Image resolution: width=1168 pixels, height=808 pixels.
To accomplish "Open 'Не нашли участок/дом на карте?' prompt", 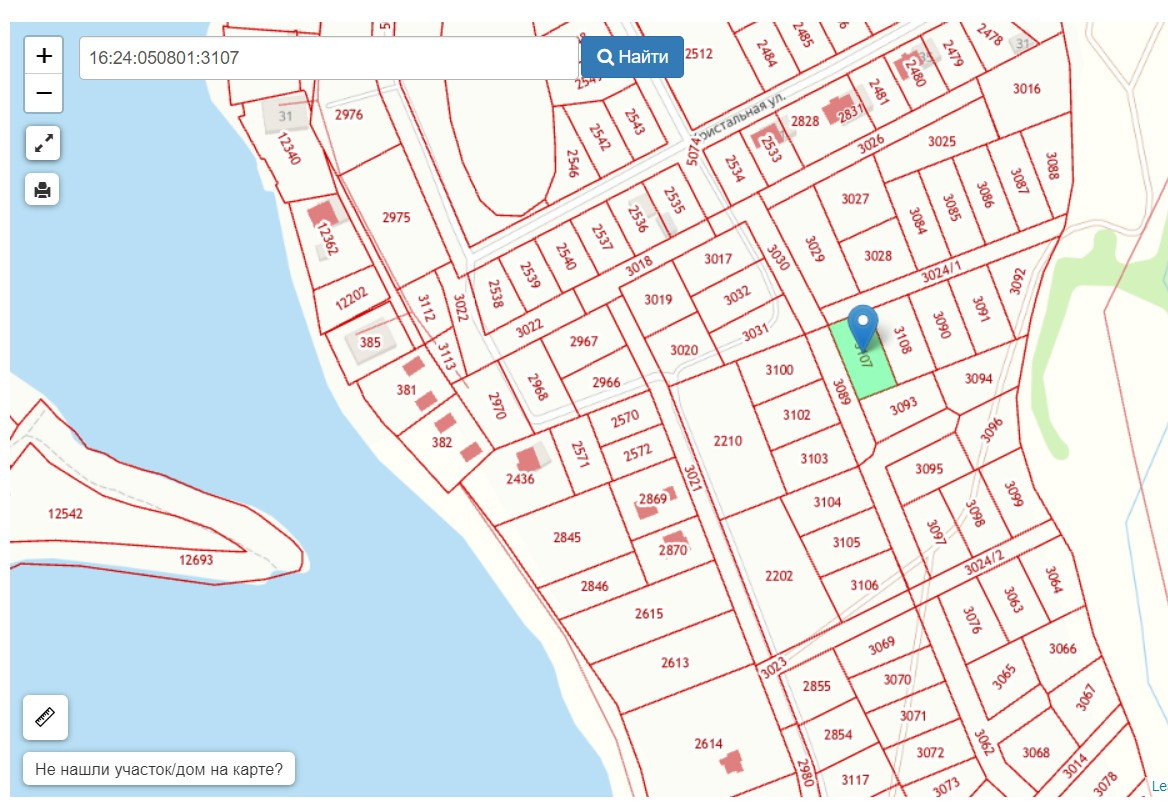I will coord(159,769).
